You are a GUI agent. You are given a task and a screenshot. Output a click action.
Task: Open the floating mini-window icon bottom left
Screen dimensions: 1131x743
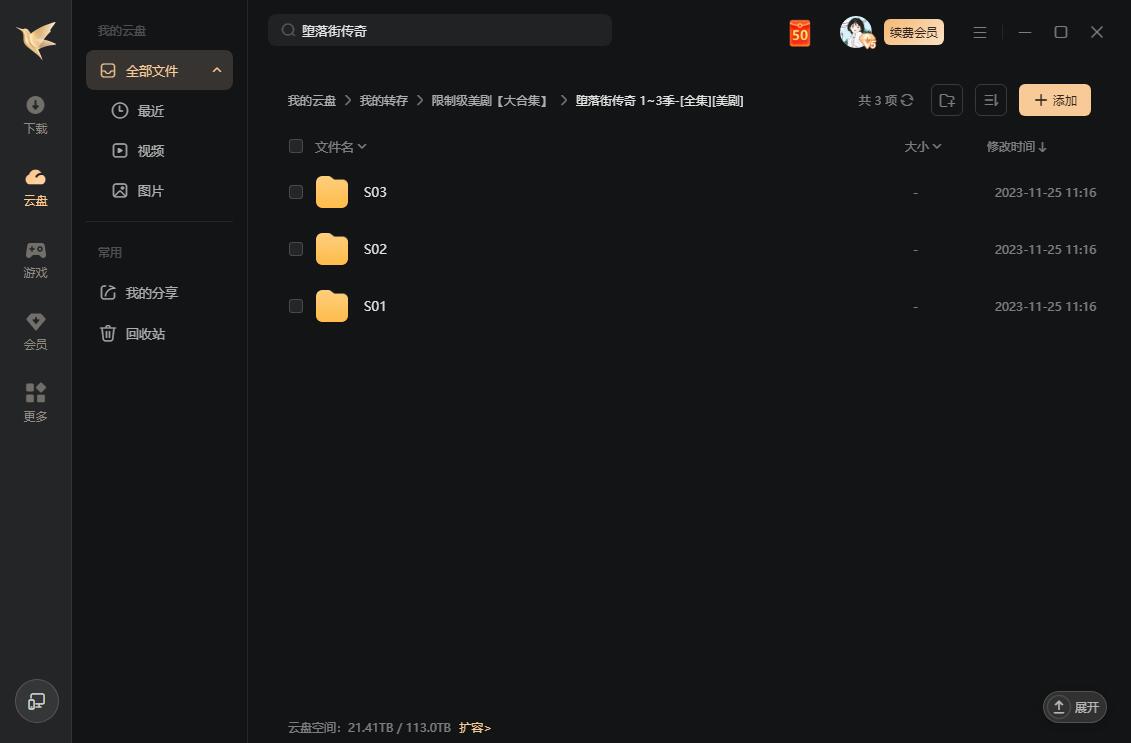tap(36, 701)
